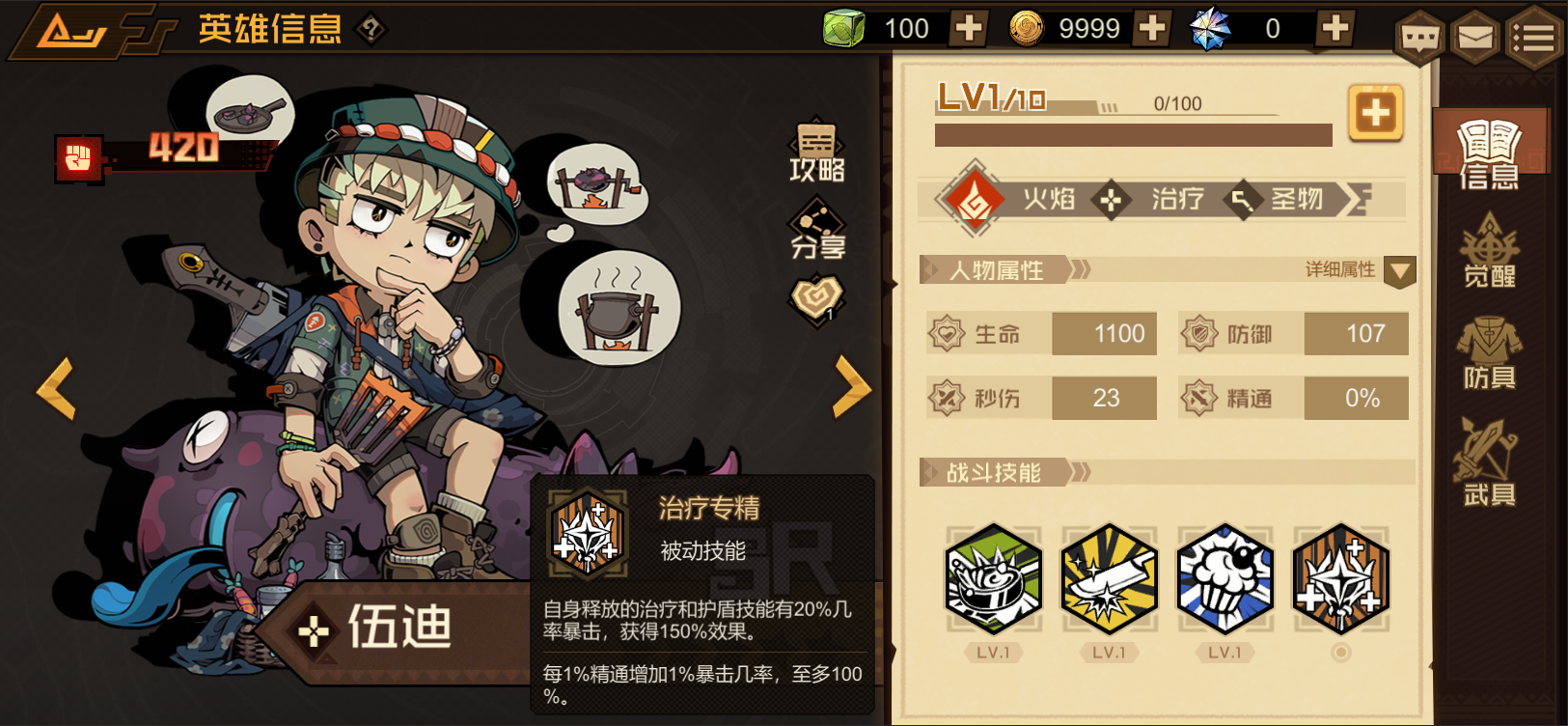
Task: Select the cleaver knife skill icon
Action: 1110,579
